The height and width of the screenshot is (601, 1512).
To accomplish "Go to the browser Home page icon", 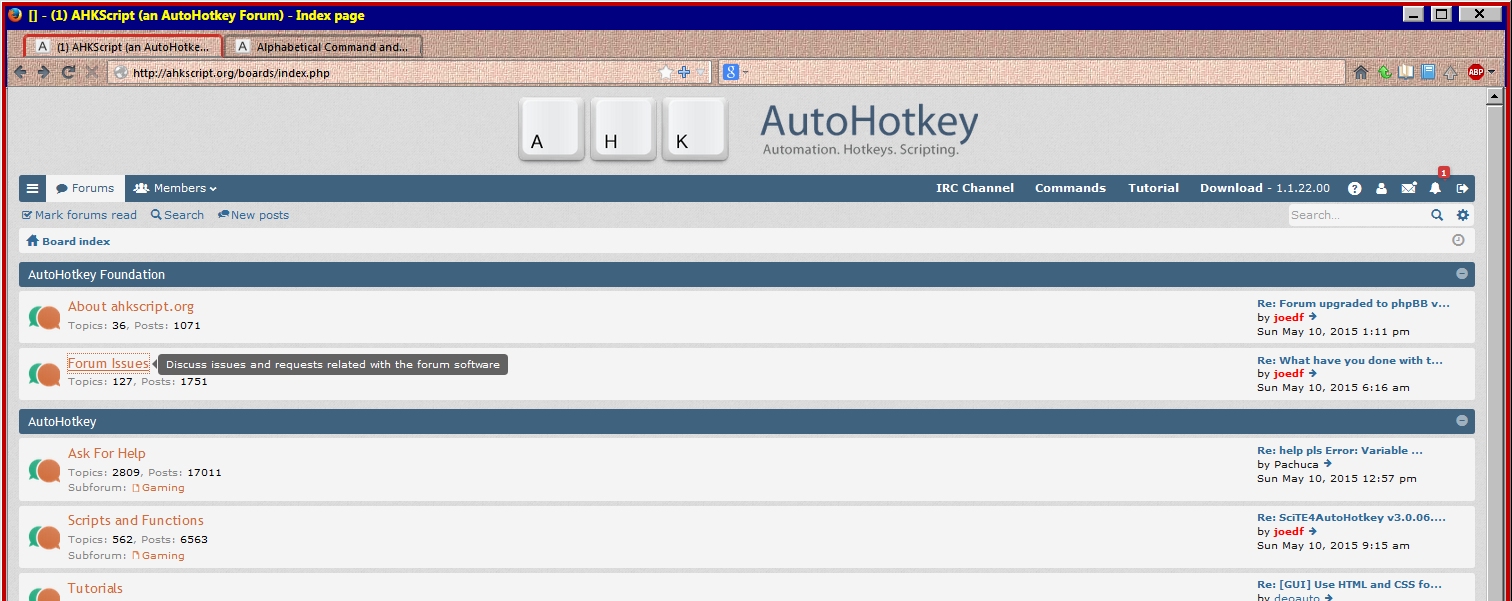I will click(x=1360, y=72).
